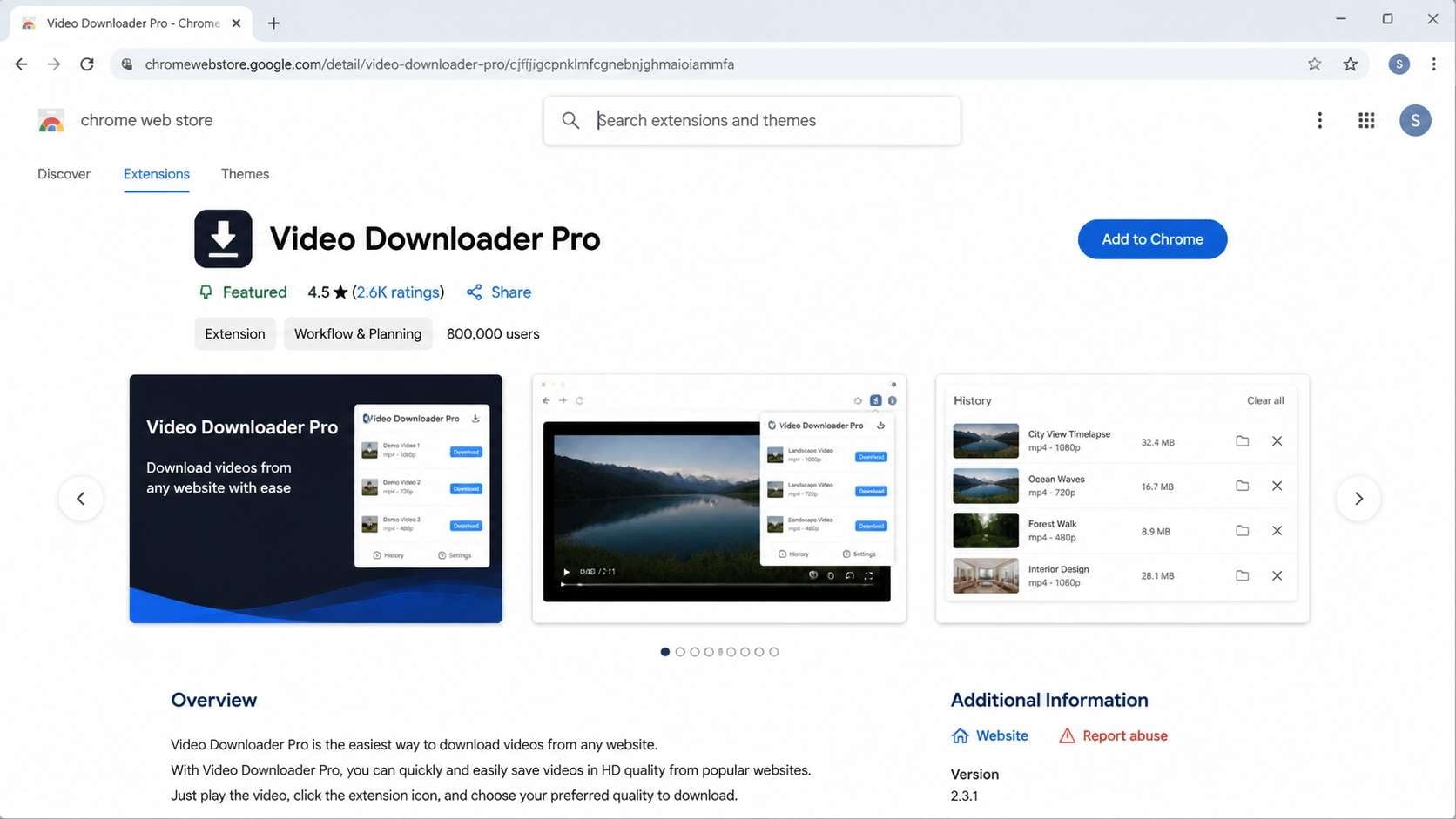Click overview line starting 'With Video Downloader Pro'

tap(490, 770)
